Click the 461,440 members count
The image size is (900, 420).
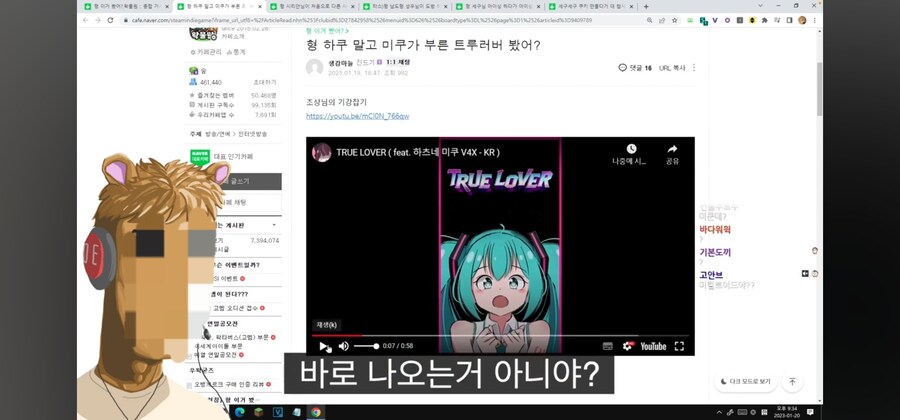[211, 83]
